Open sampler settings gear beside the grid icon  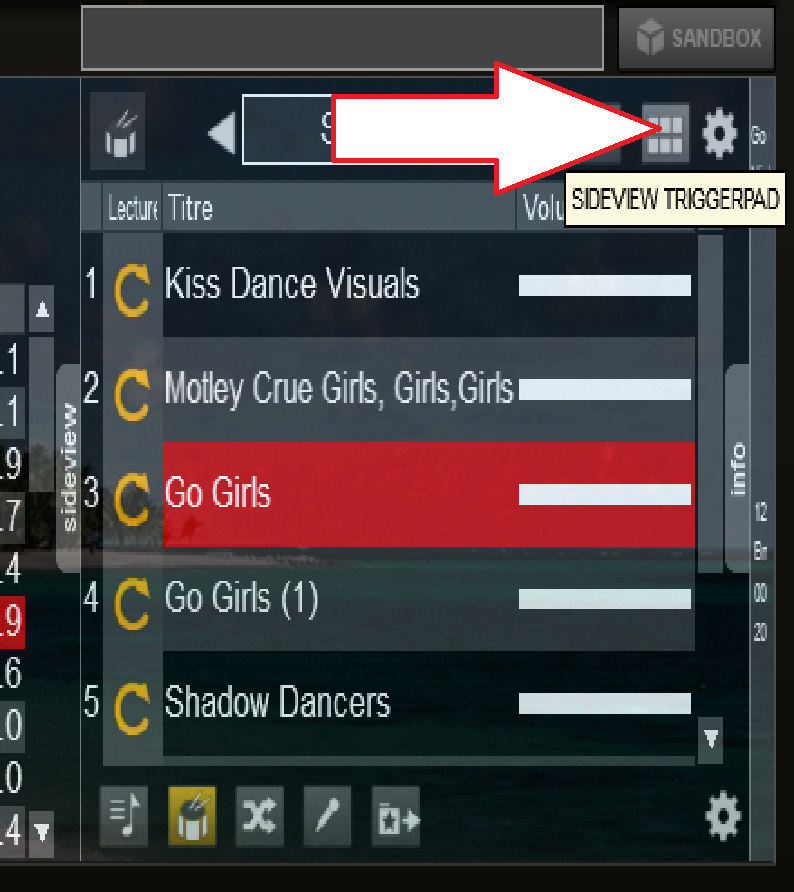(719, 133)
